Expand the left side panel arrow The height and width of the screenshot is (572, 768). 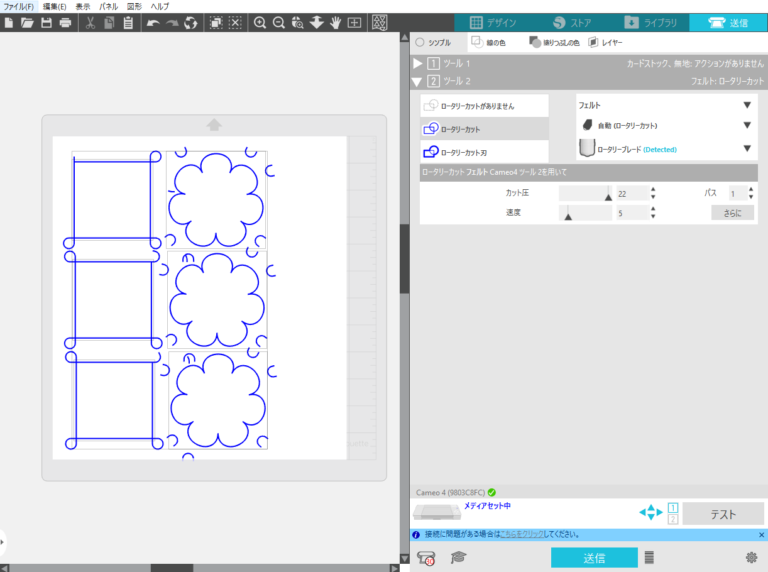[2, 542]
